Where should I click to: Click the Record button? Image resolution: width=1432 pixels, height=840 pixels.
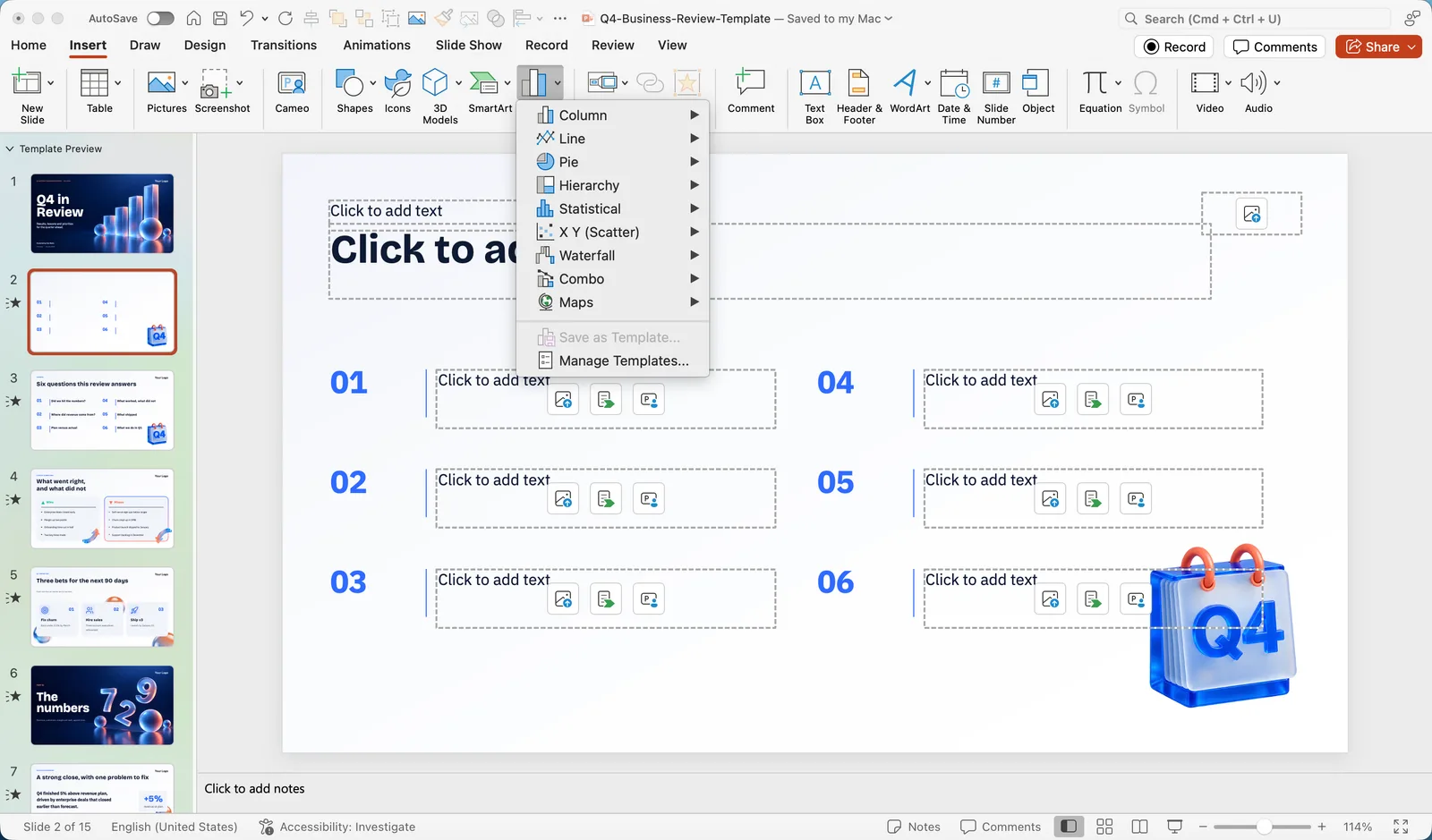point(1175,47)
